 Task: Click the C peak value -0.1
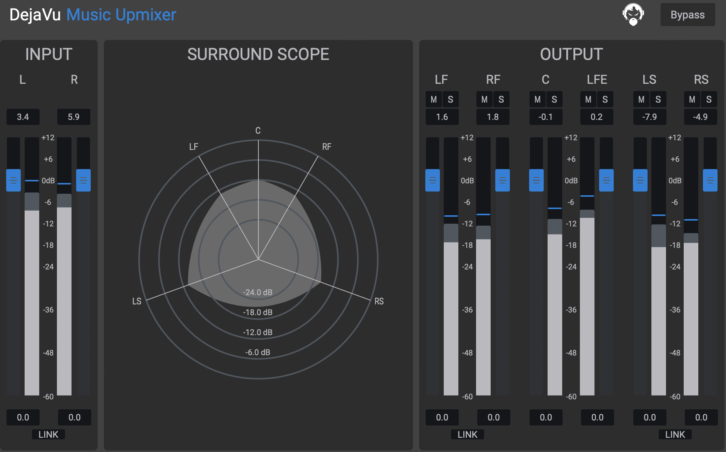546,117
